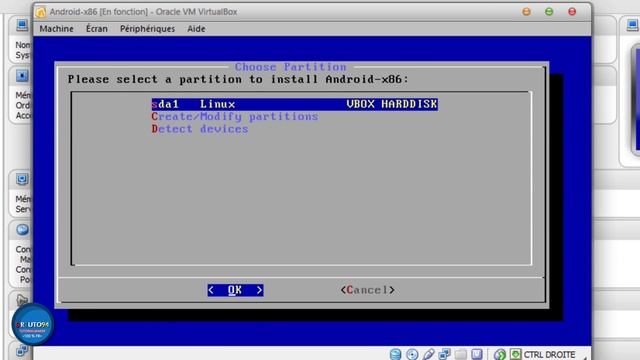The width and height of the screenshot is (640, 360).
Task: Open the Écran menu
Action: (97, 29)
